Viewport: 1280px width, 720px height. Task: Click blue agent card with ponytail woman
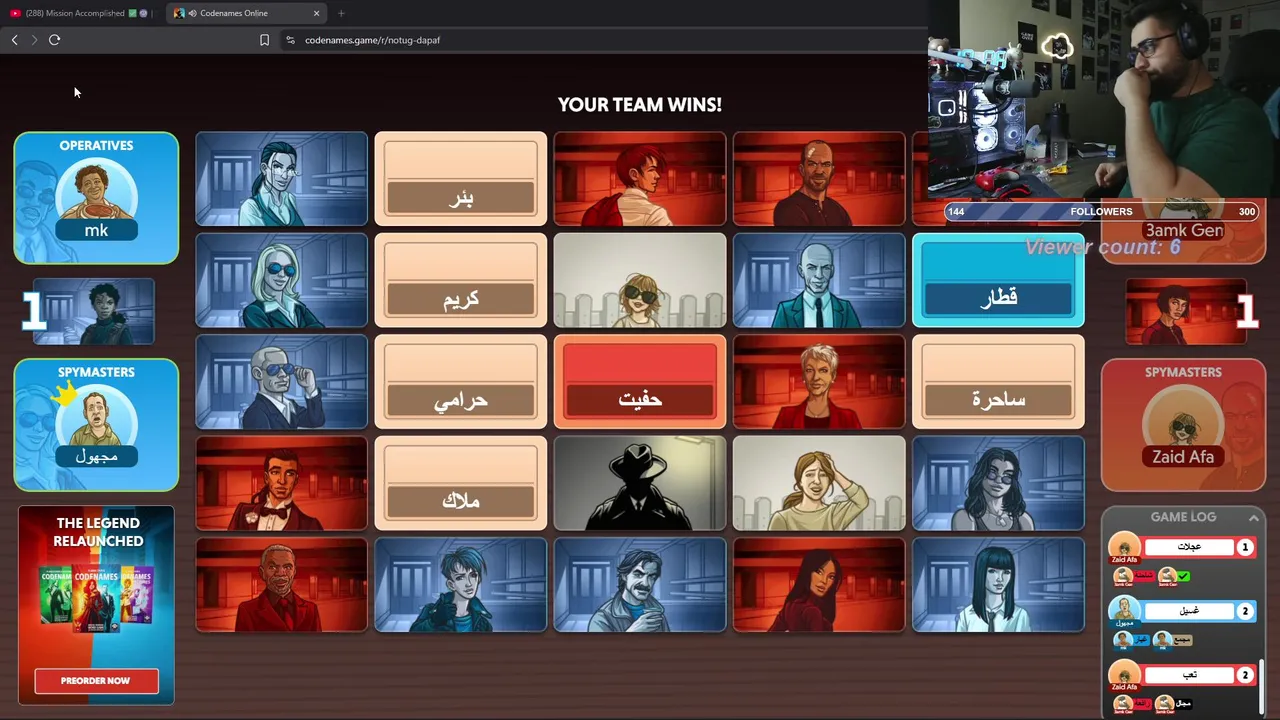pos(282,179)
